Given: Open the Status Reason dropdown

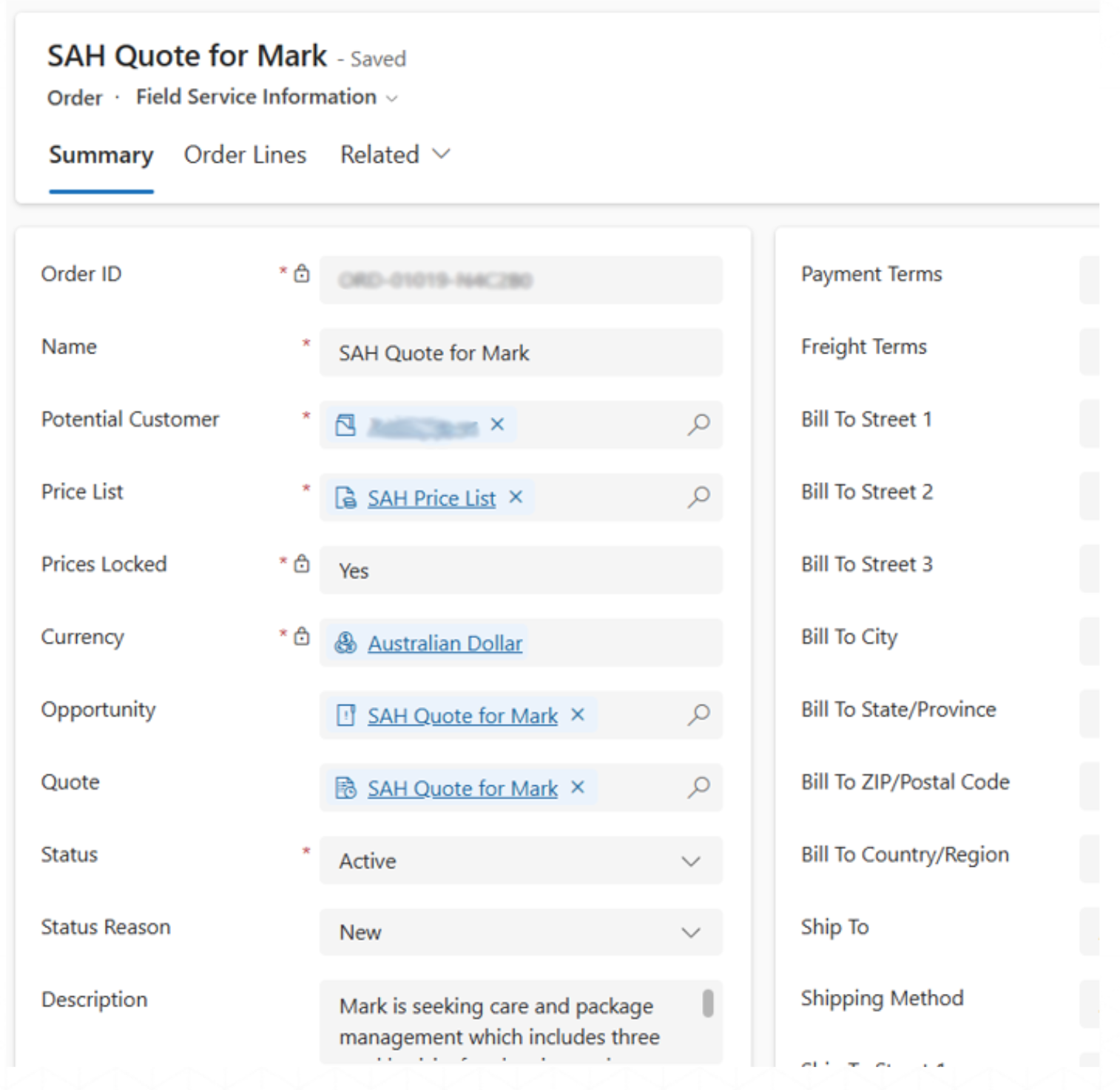Looking at the screenshot, I should pos(690,932).
